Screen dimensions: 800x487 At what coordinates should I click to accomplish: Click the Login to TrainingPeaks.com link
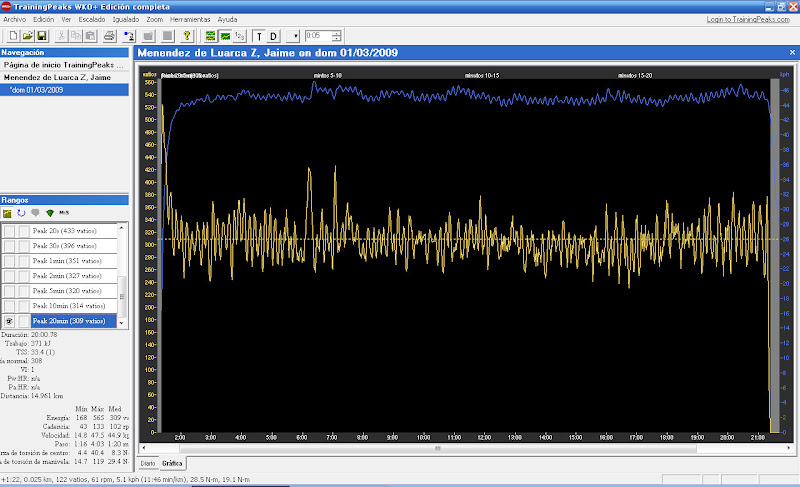pos(749,19)
